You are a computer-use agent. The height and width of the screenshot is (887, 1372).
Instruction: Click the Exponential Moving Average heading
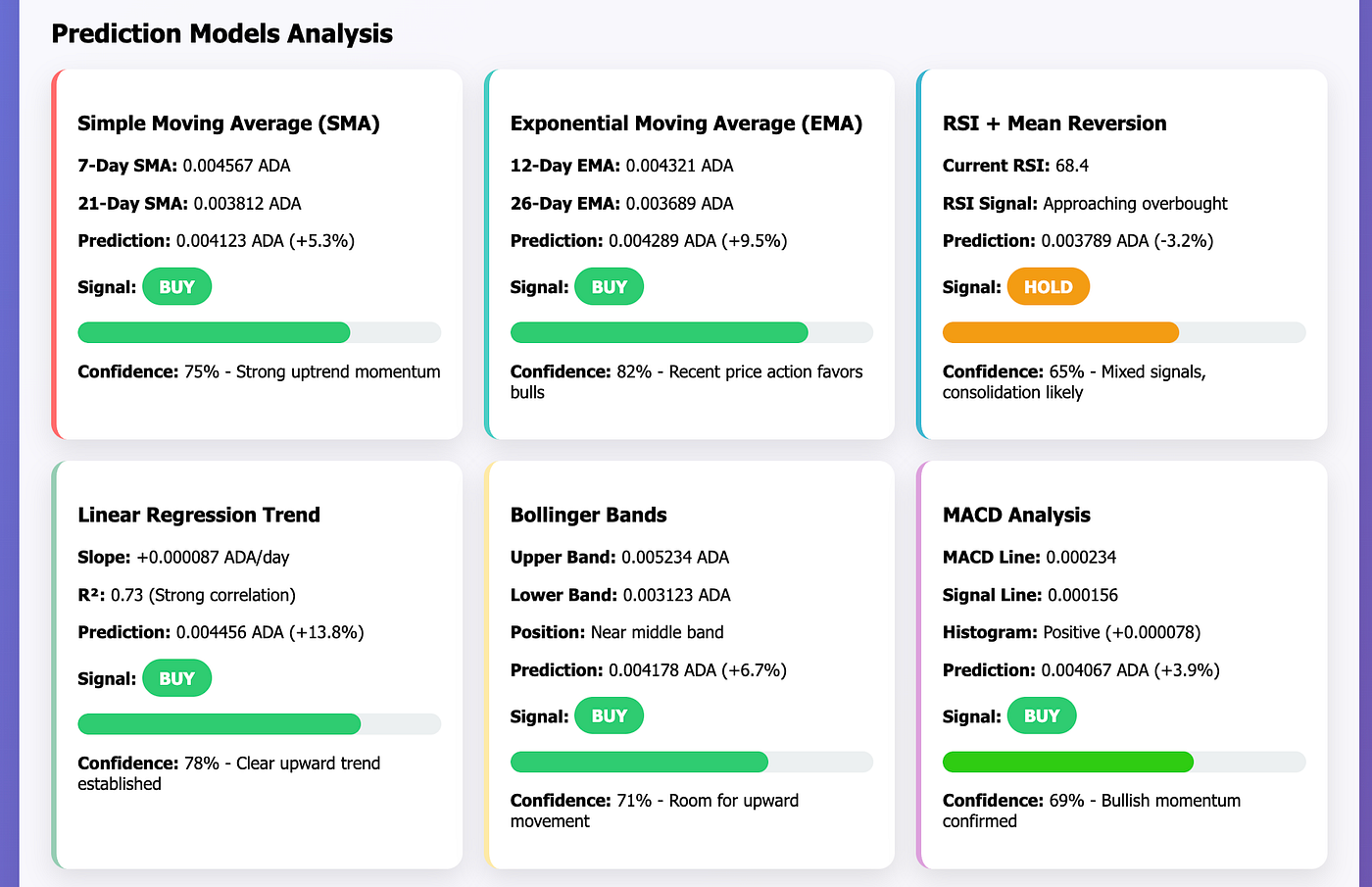pyautogui.click(x=685, y=123)
